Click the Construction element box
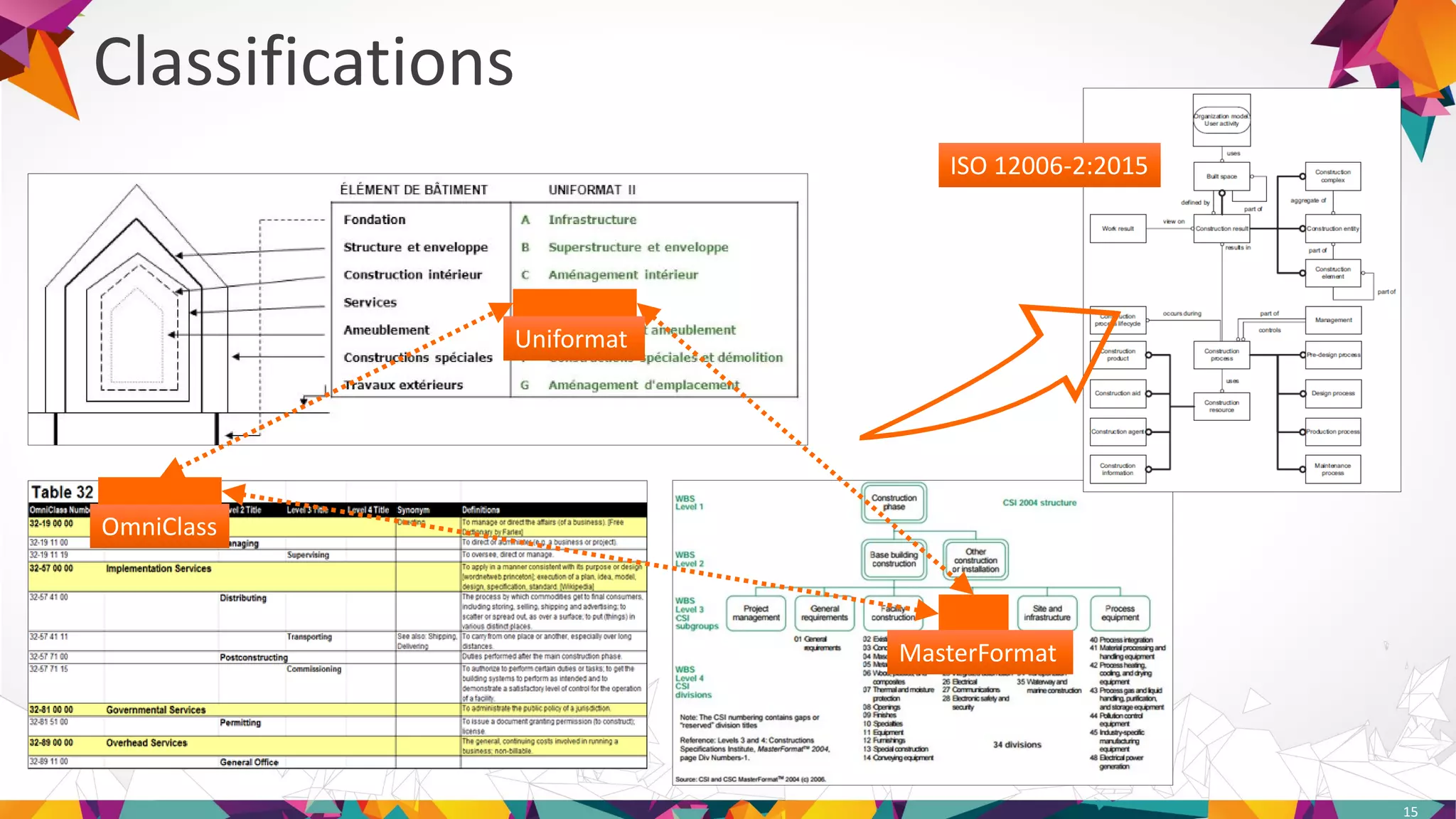 click(1333, 273)
